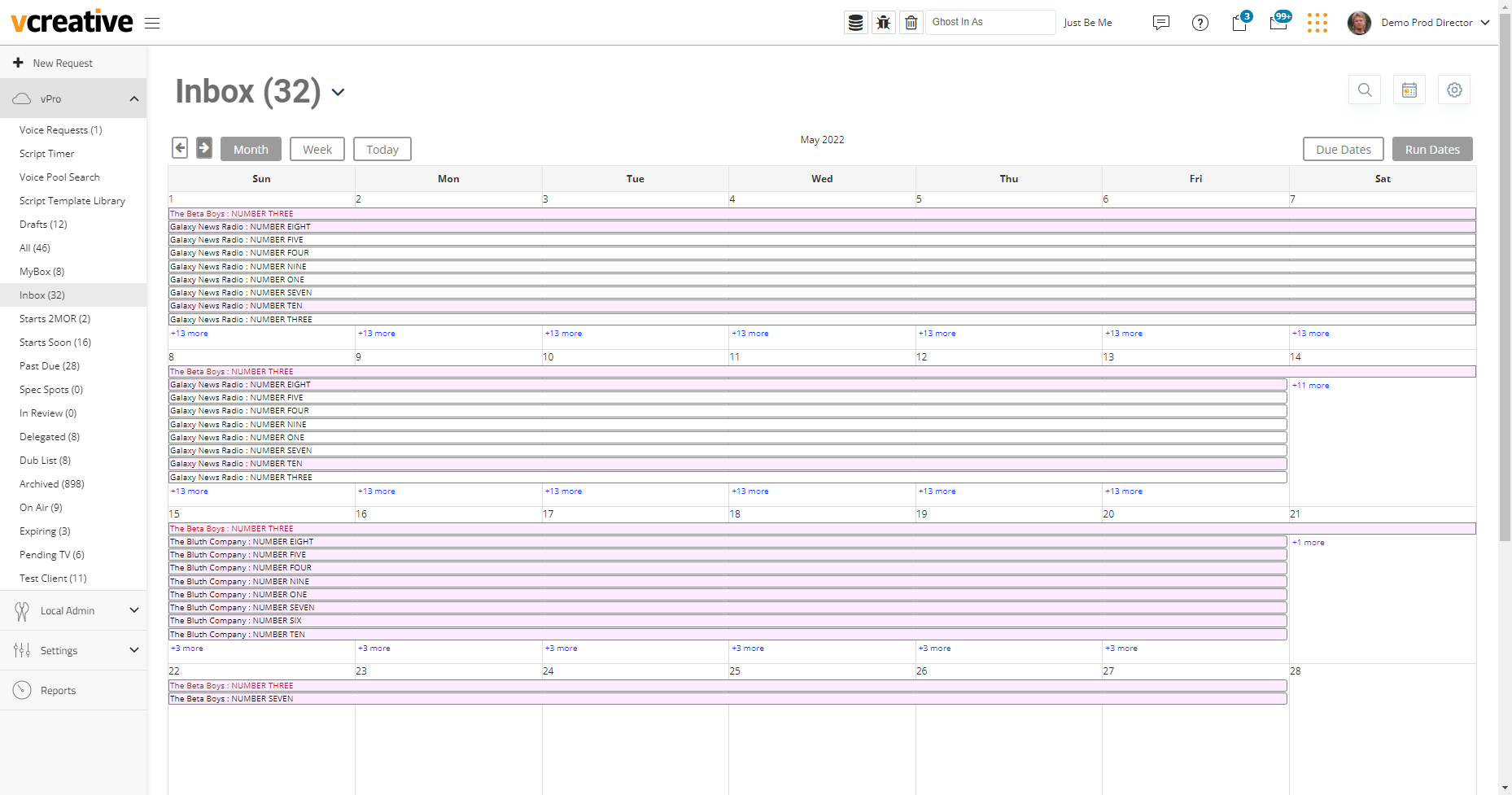
Task: Click the Reports clock icon
Action: click(22, 690)
